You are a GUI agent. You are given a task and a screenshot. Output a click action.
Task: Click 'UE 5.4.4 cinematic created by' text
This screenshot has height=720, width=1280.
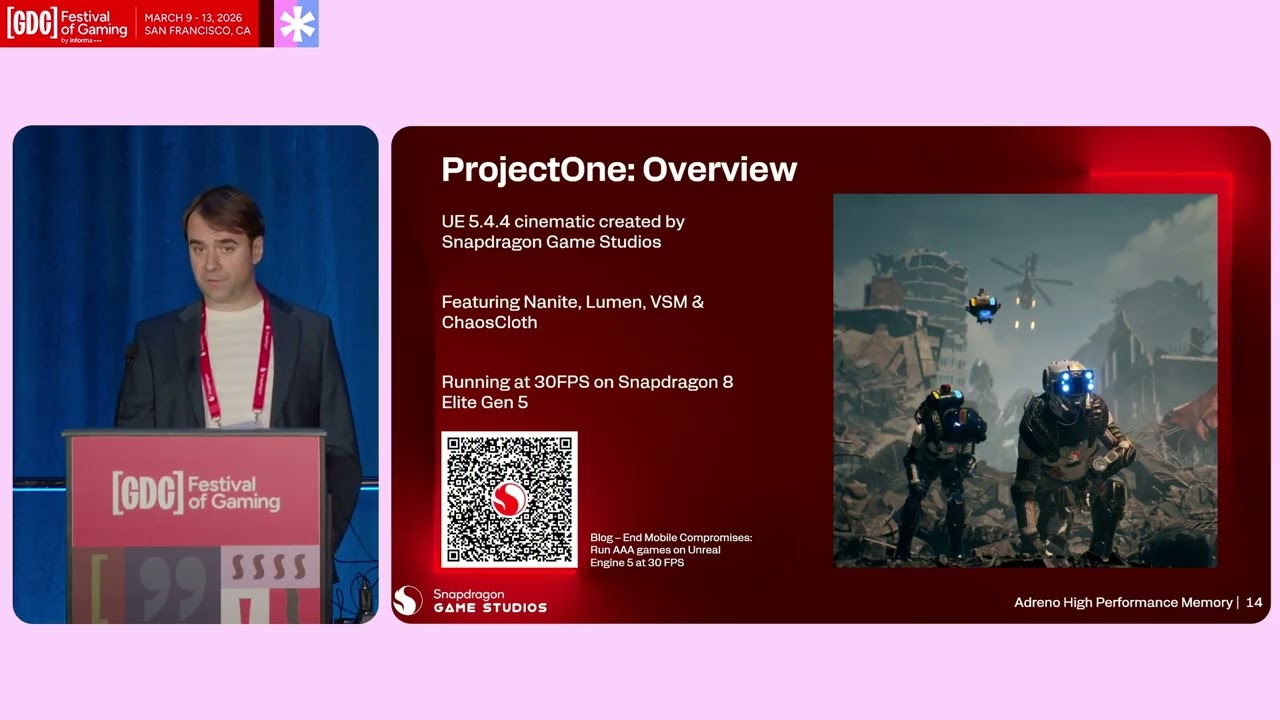[563, 221]
